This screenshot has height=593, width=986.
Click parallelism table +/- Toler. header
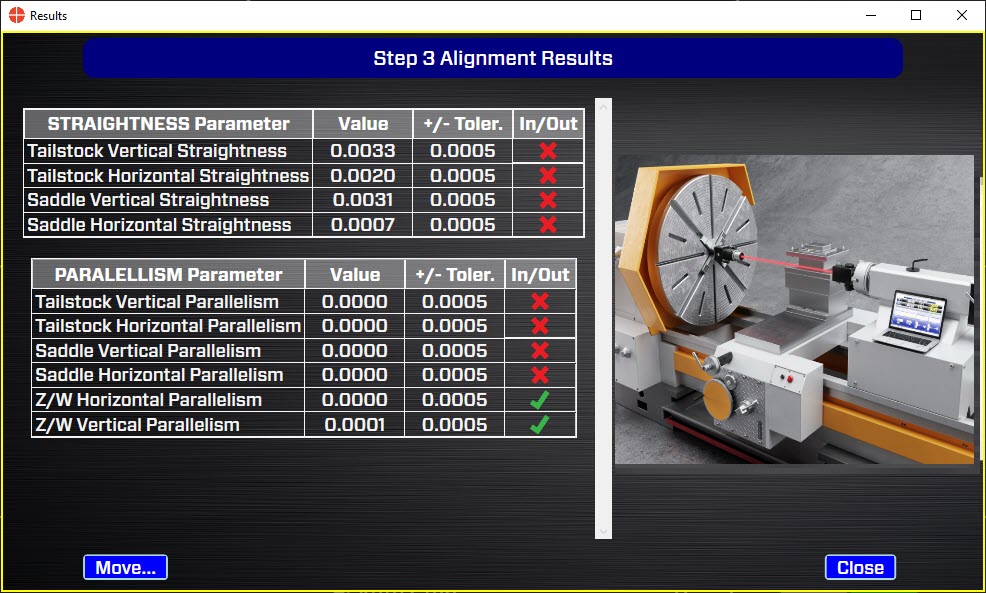(x=455, y=275)
